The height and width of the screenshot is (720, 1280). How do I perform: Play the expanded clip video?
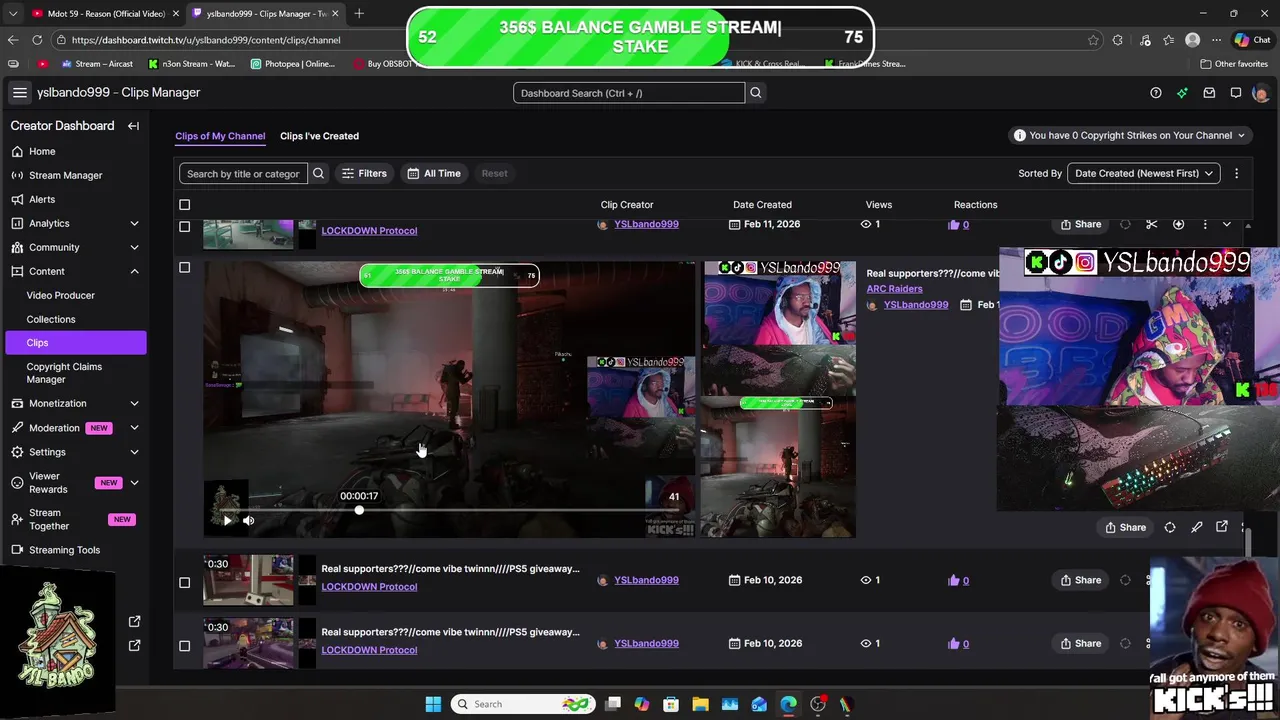click(227, 520)
